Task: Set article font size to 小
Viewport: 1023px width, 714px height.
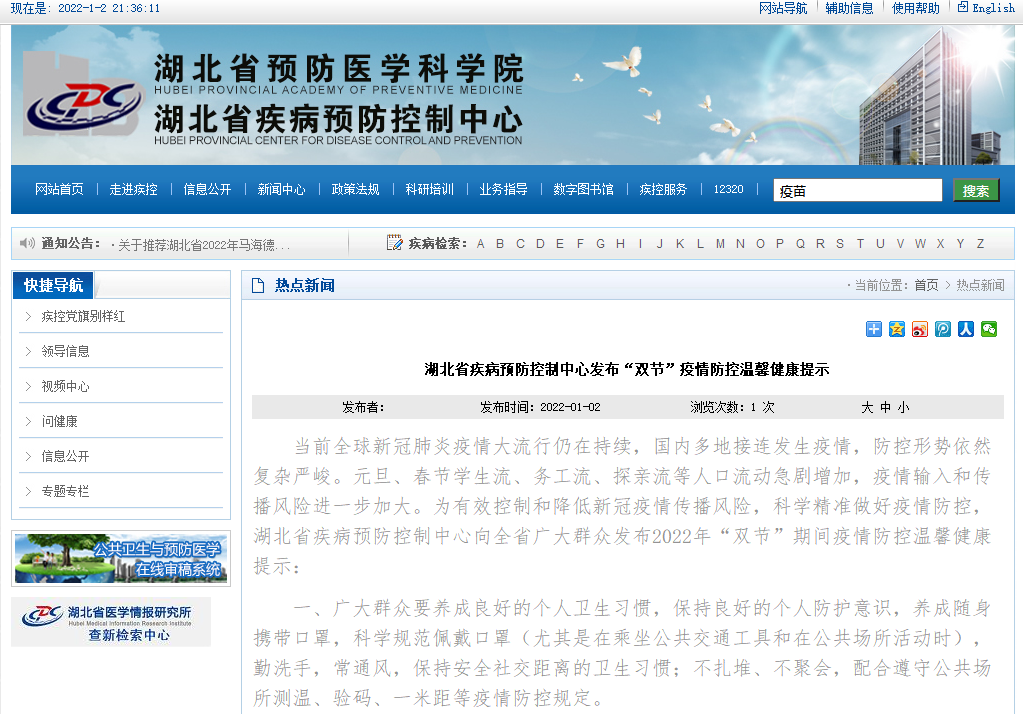Action: (x=903, y=407)
